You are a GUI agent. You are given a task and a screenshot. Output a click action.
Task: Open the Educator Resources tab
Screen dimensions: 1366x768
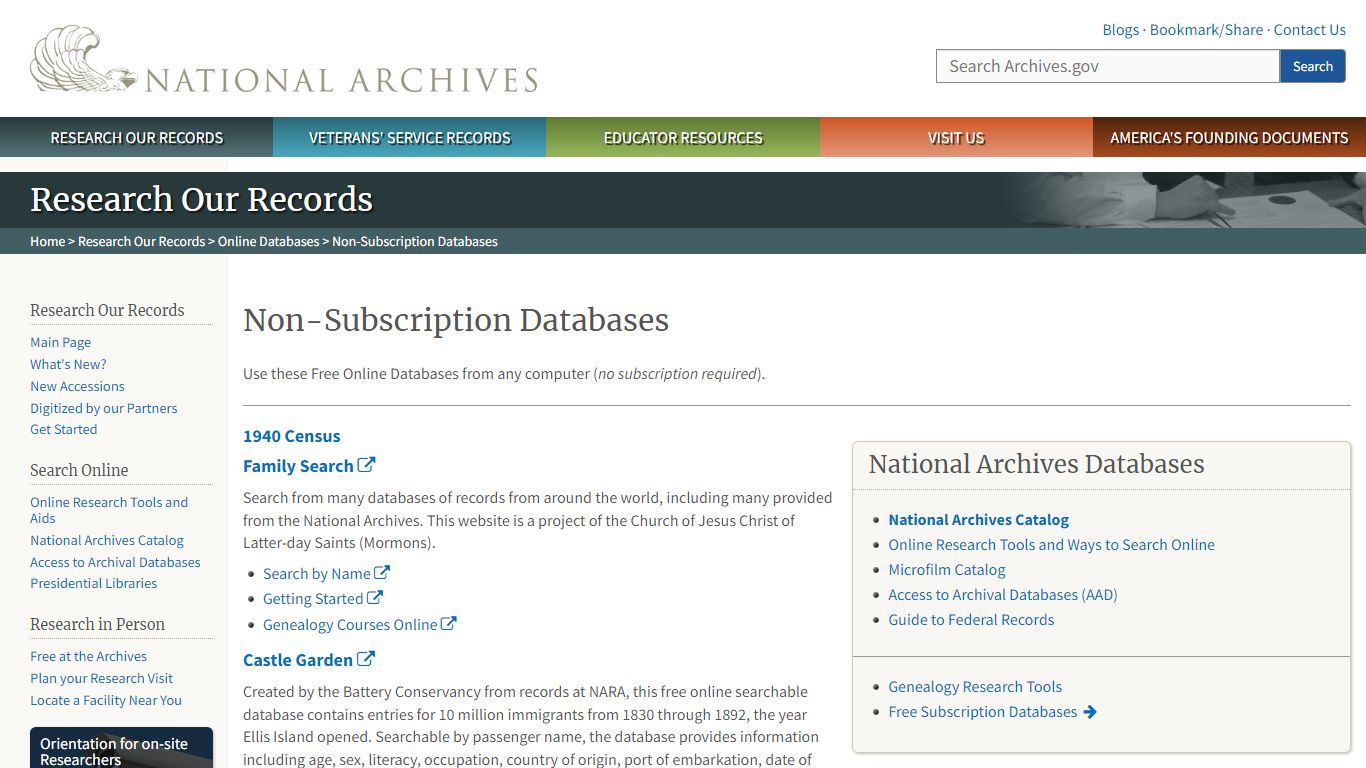[x=683, y=137]
